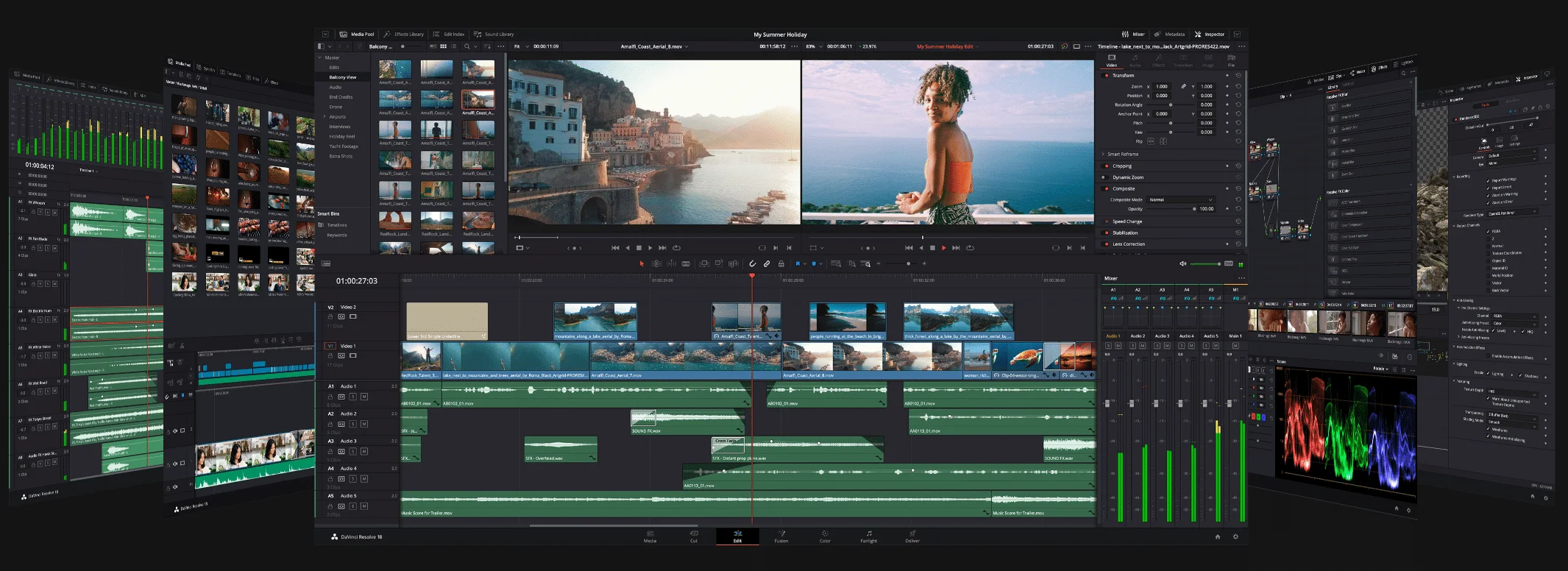The image size is (1568, 571).
Task: Toggle loop playback in source viewer
Action: click(676, 248)
